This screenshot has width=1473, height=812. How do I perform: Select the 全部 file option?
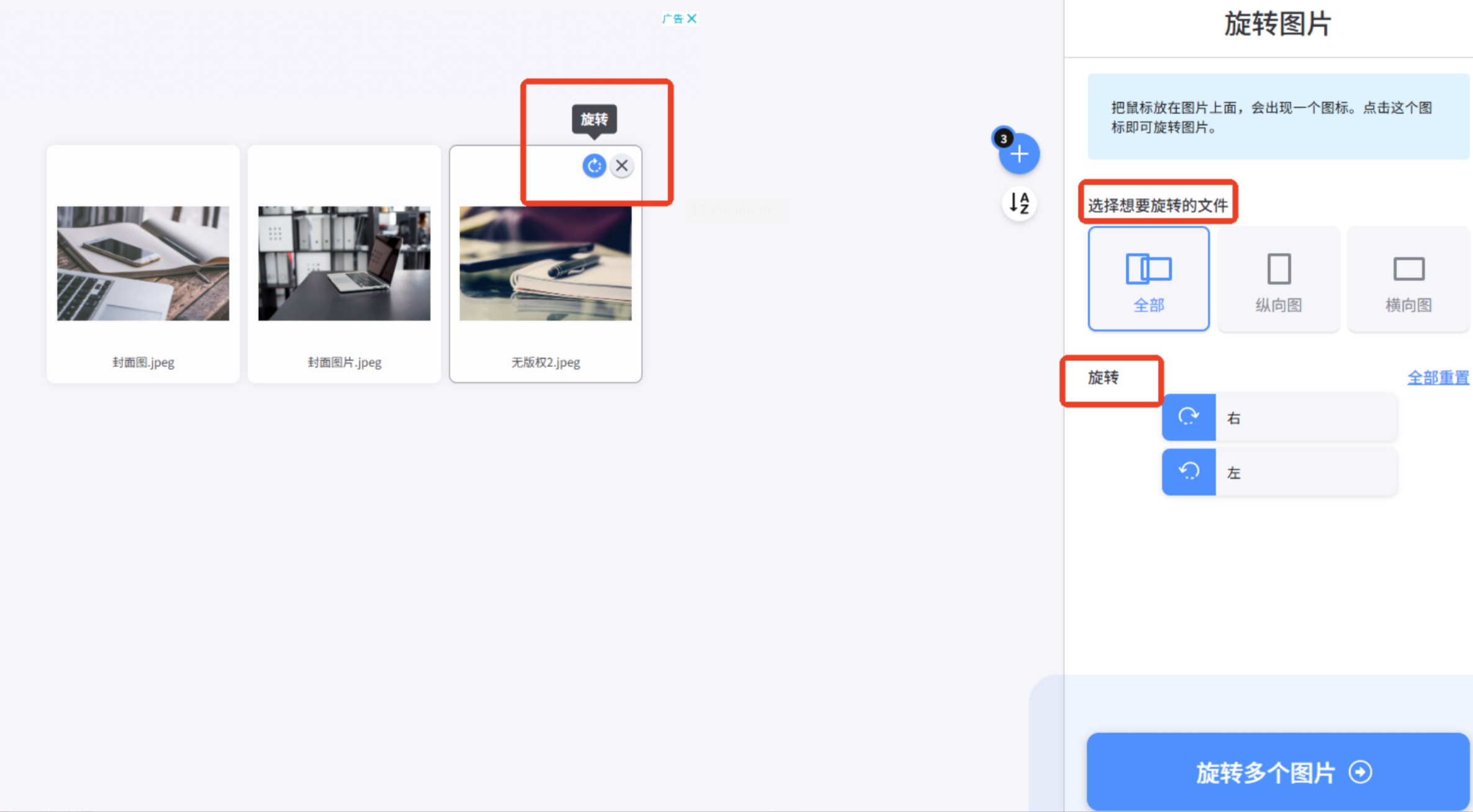pyautogui.click(x=1148, y=279)
